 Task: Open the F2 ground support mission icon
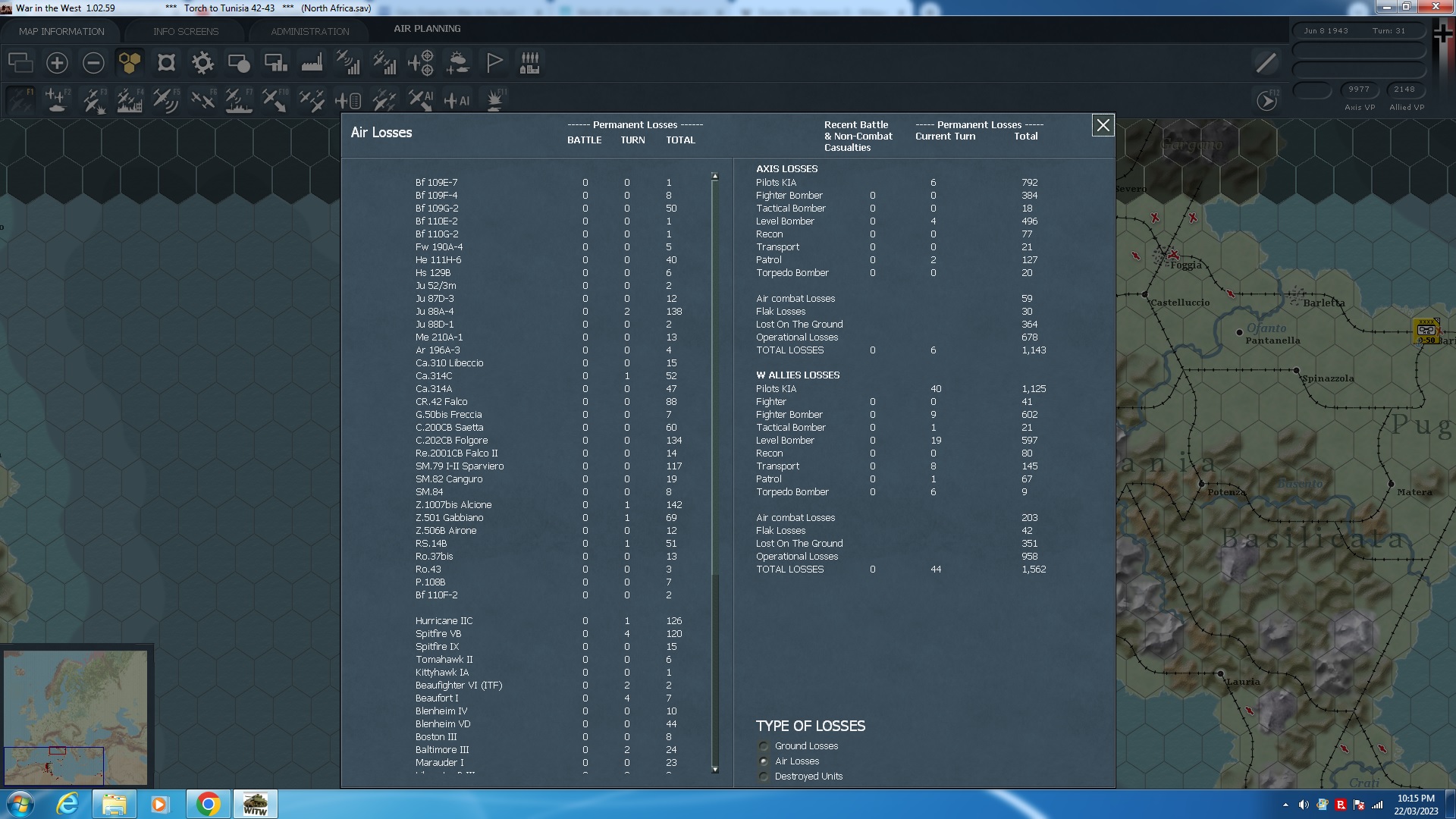tap(57, 99)
